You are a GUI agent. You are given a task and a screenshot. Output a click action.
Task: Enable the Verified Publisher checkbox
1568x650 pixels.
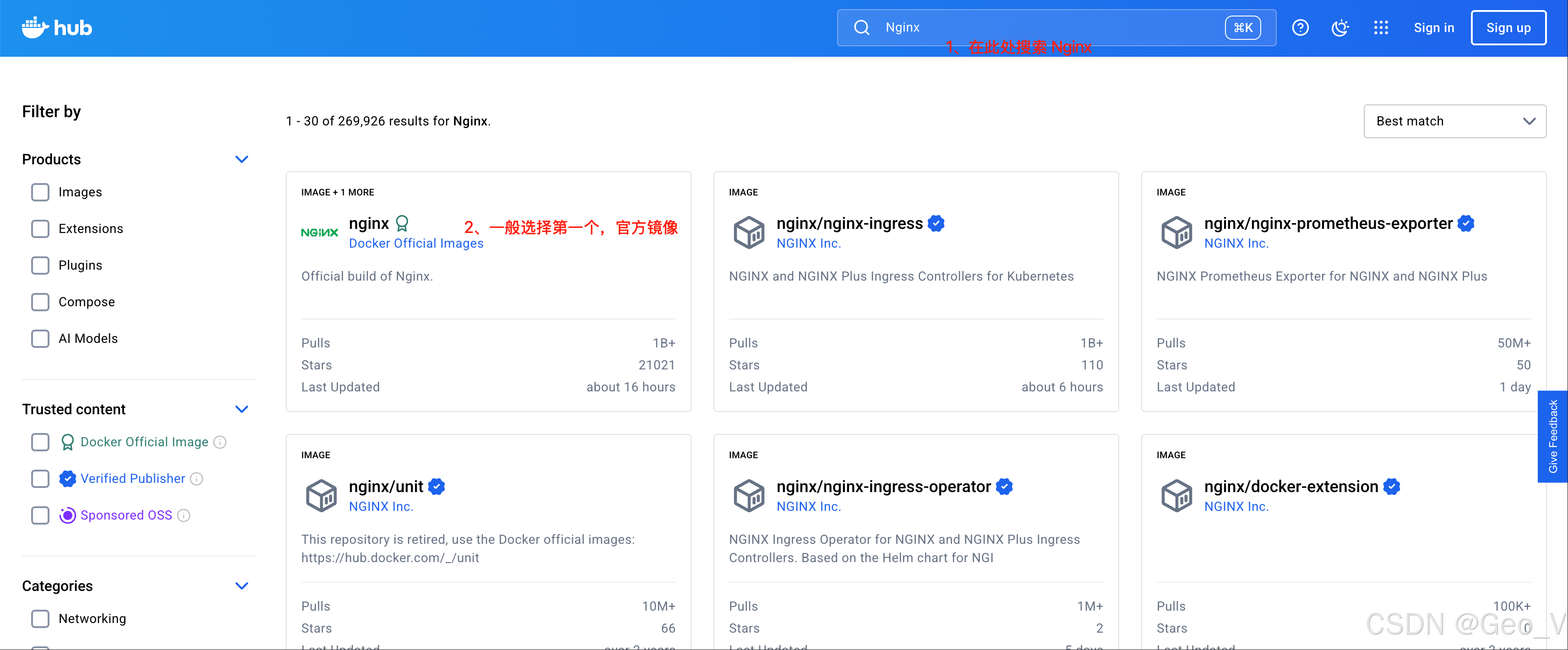40,479
